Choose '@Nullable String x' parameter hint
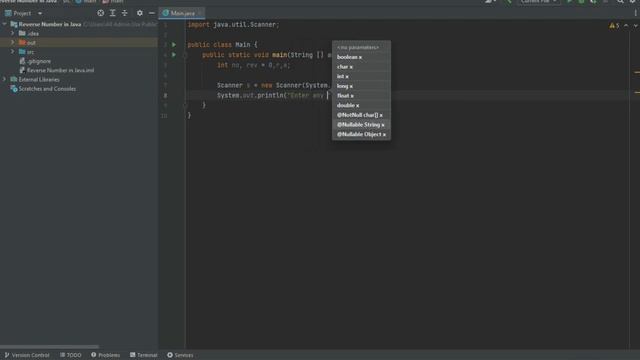 (x=361, y=124)
